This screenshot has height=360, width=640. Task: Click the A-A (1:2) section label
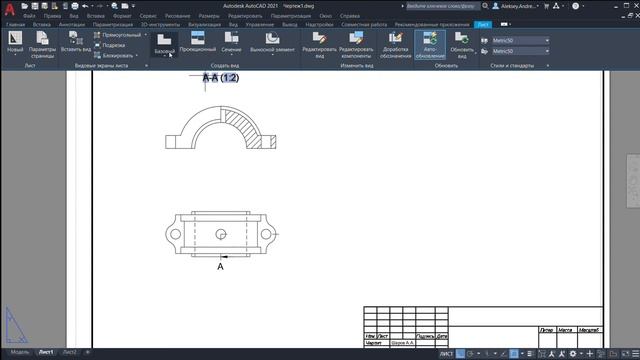coord(221,78)
